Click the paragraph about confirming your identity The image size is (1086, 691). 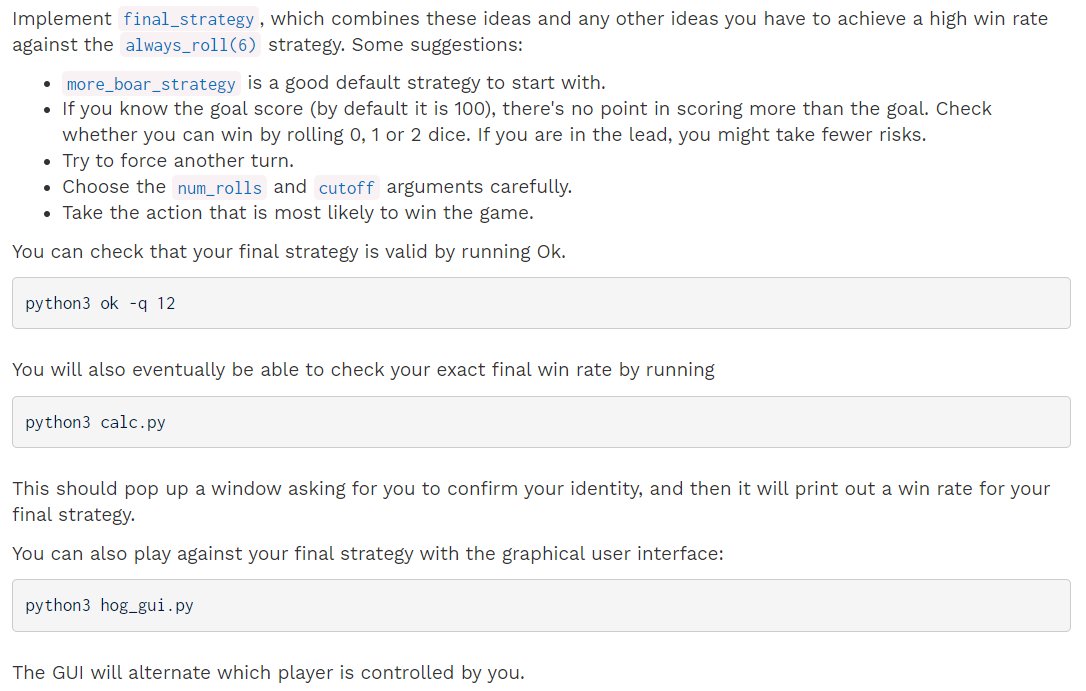531,501
